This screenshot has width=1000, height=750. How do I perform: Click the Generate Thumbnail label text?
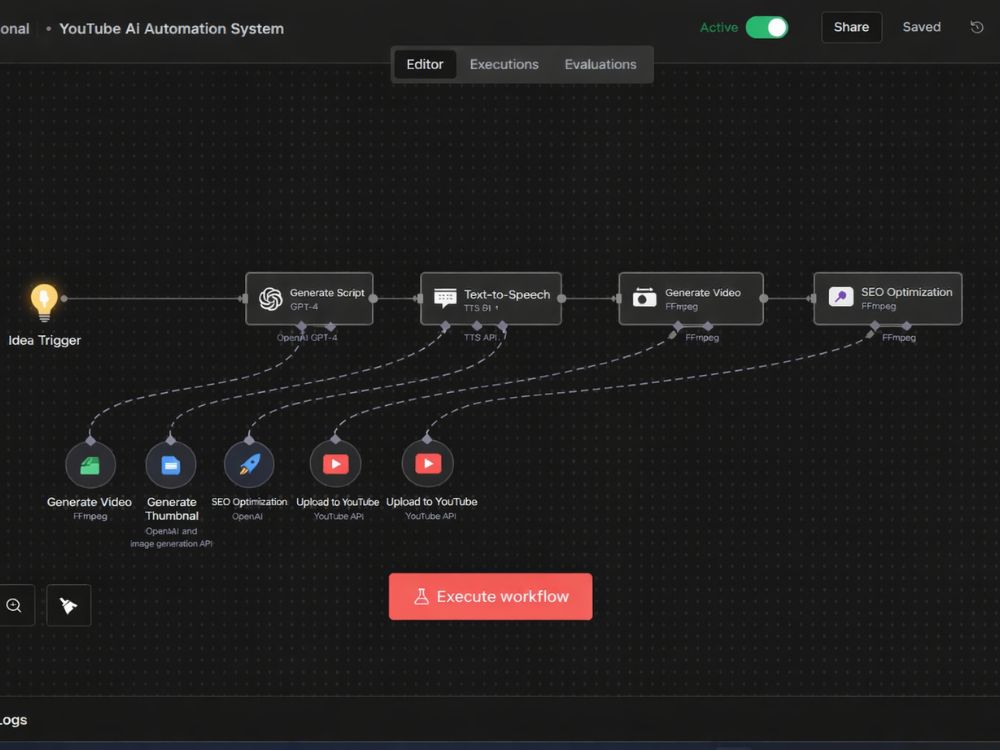pos(172,509)
